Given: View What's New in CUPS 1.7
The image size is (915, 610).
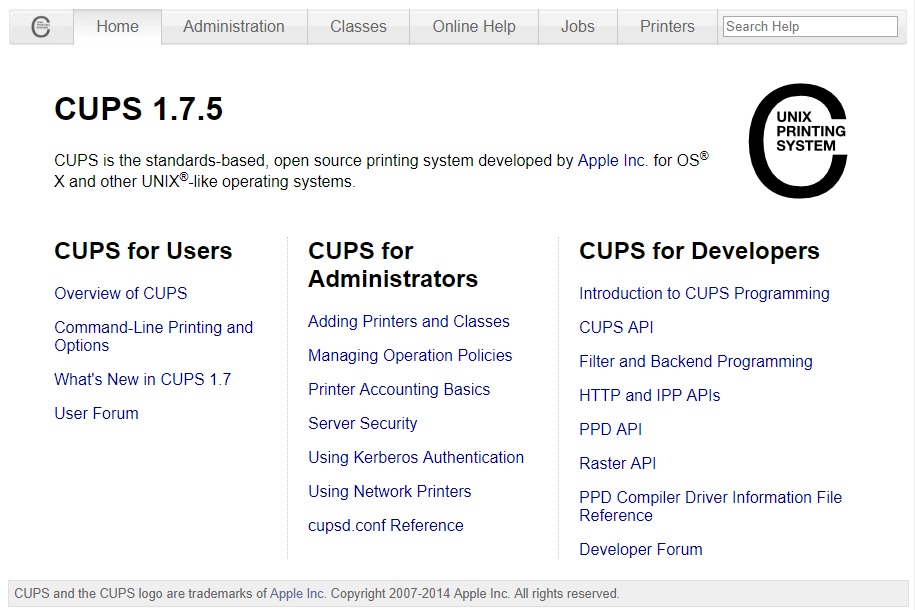Looking at the screenshot, I should point(142,379).
